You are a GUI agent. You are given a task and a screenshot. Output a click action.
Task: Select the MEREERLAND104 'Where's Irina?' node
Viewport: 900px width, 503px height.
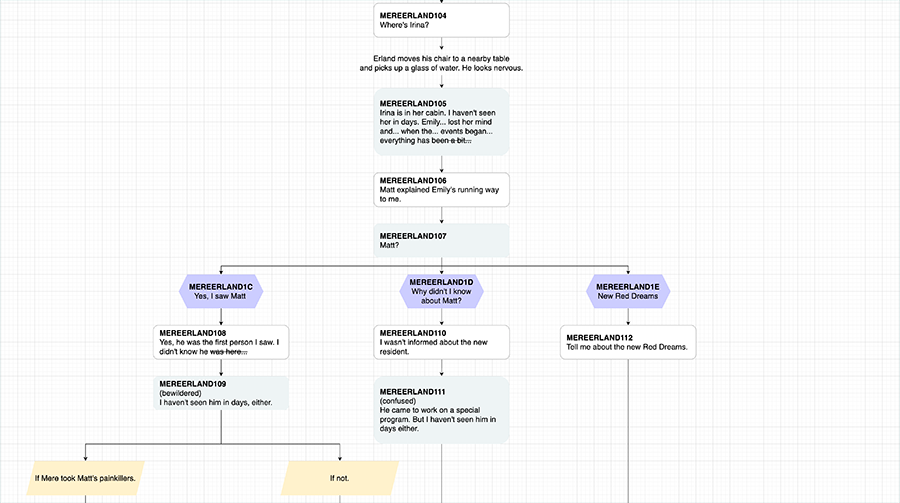pos(441,21)
